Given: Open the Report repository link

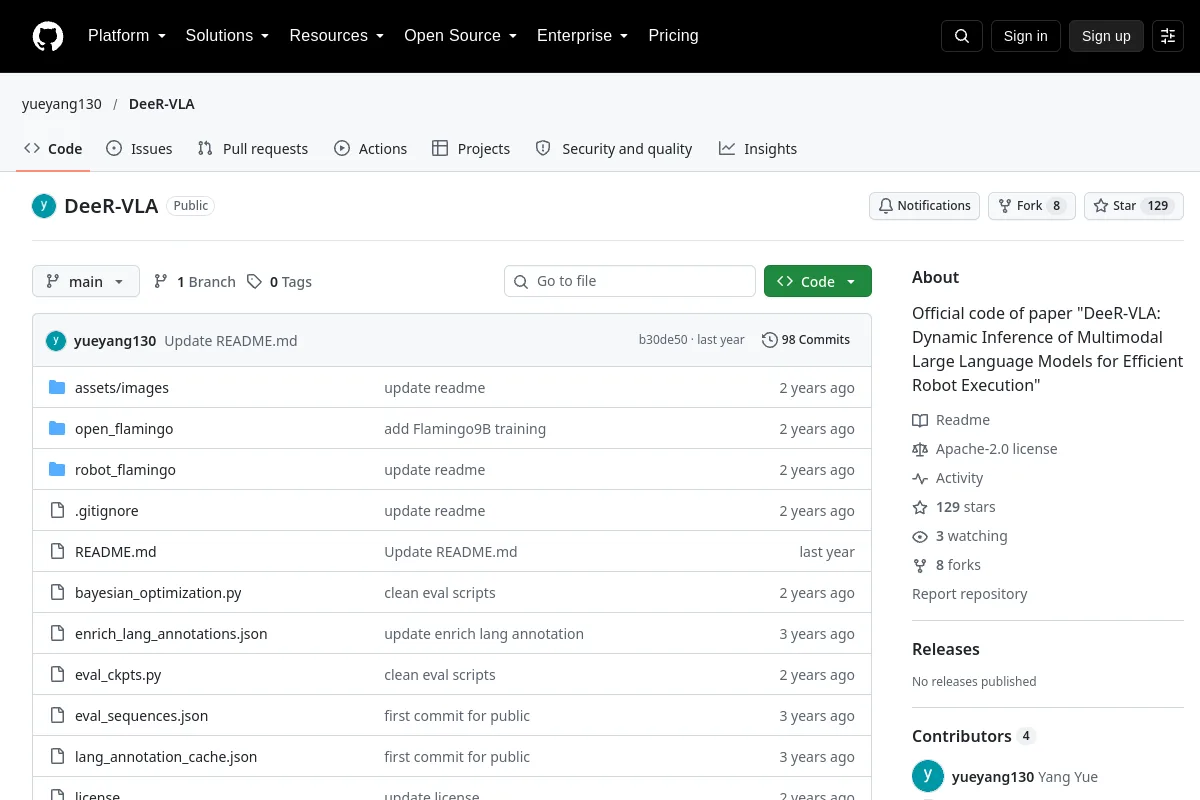Looking at the screenshot, I should (x=970, y=594).
